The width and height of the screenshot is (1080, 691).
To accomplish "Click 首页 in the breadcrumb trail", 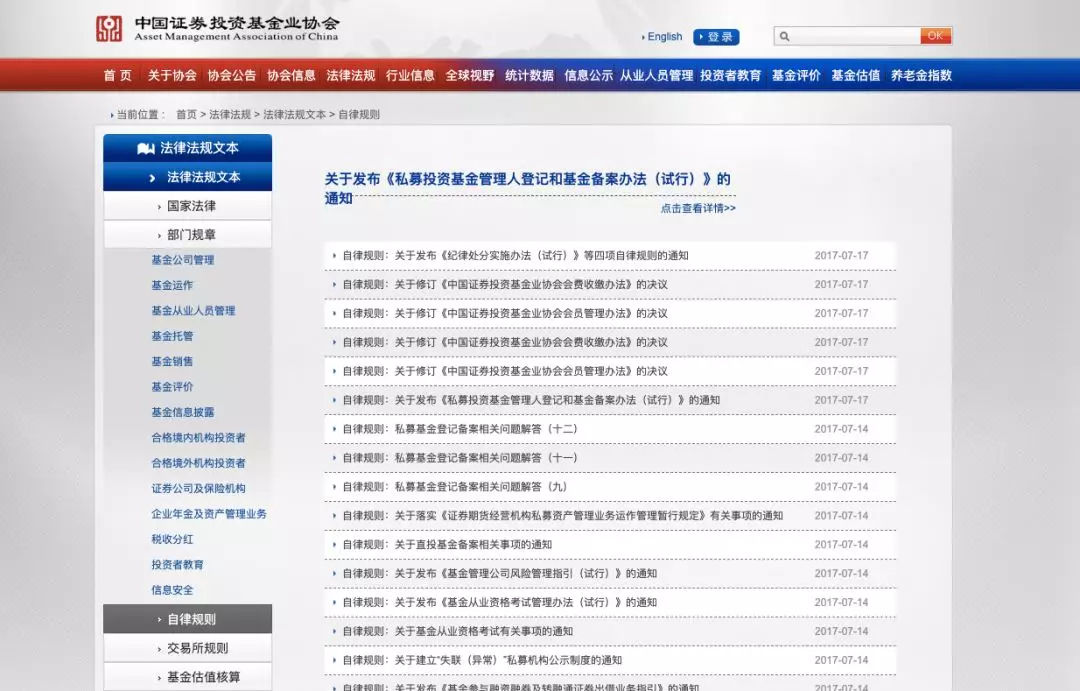I will (186, 114).
